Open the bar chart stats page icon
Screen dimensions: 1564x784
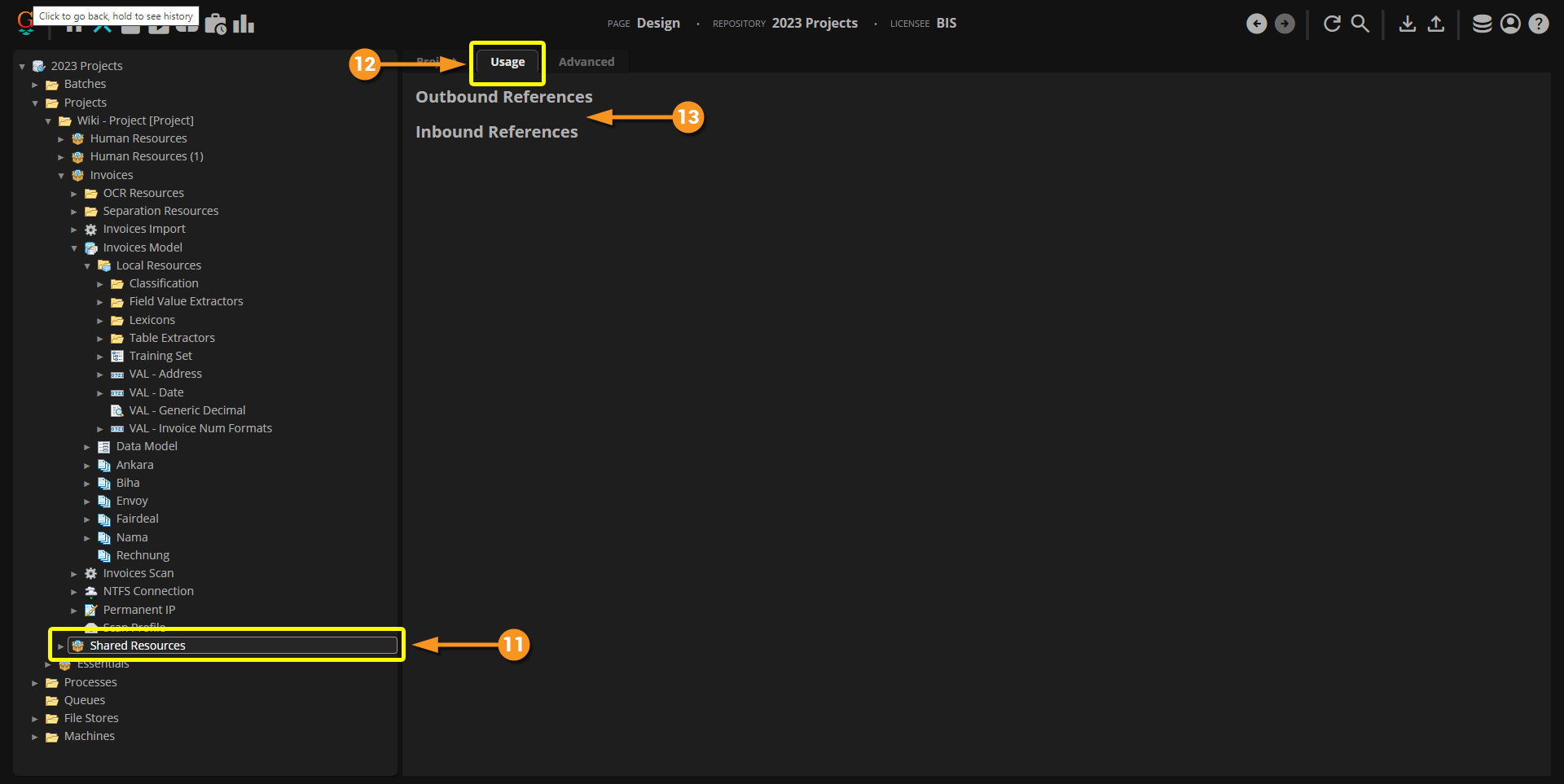coord(244,24)
